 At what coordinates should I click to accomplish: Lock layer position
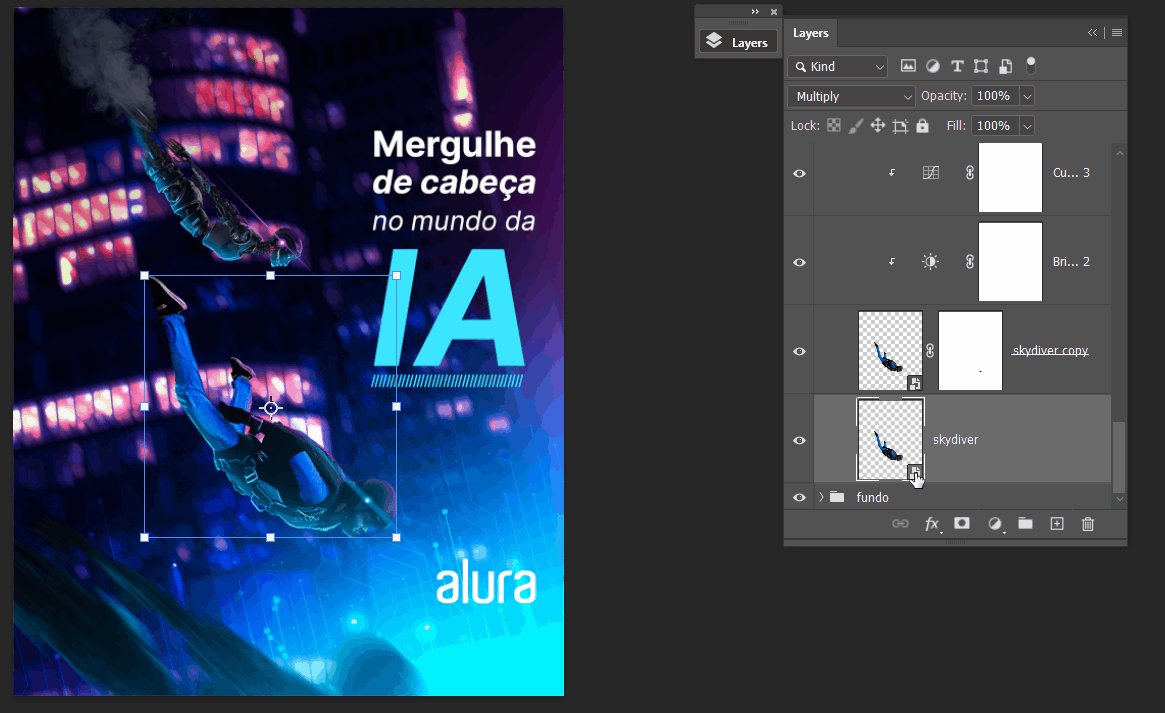877,126
